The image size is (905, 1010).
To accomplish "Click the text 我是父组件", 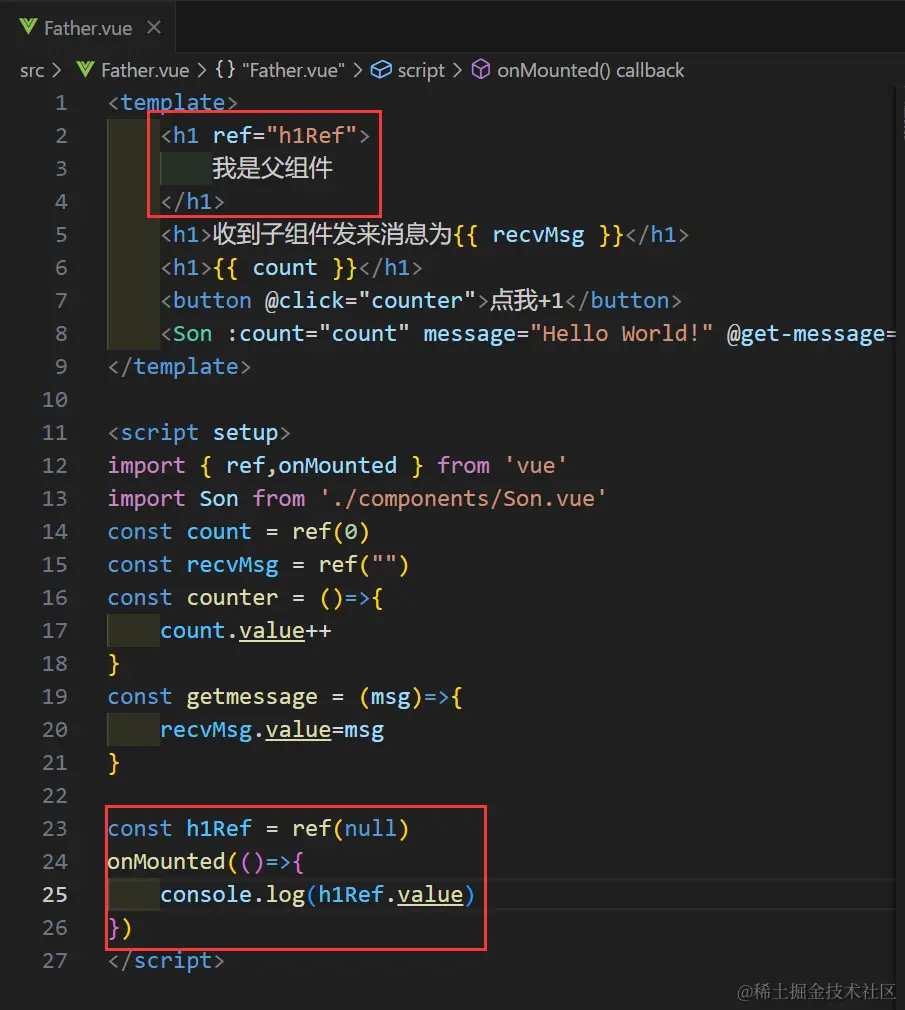I will [272, 168].
